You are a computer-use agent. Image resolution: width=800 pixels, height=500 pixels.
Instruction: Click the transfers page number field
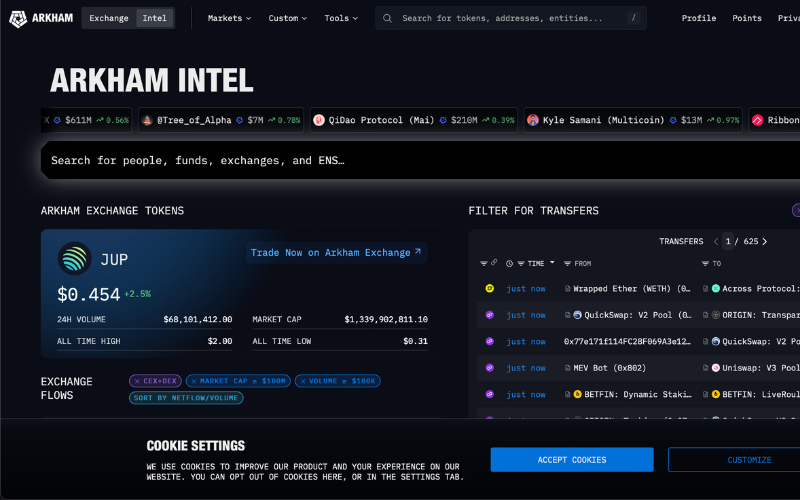tap(728, 241)
